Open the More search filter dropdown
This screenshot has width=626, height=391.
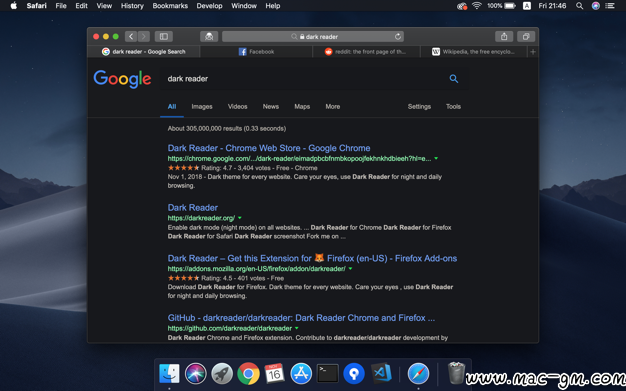coord(333,107)
